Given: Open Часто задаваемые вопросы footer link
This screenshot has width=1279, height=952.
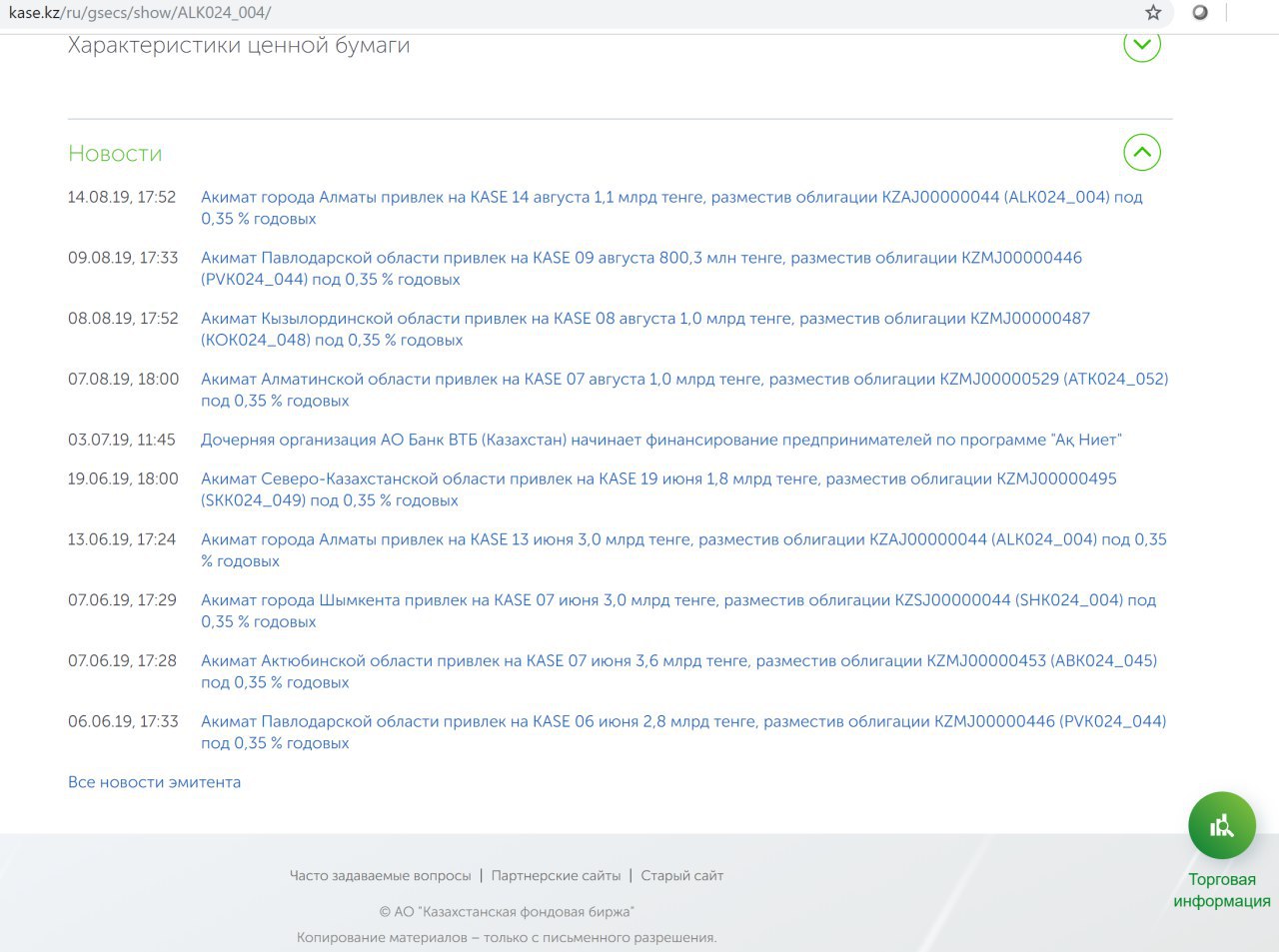Looking at the screenshot, I should point(380,875).
